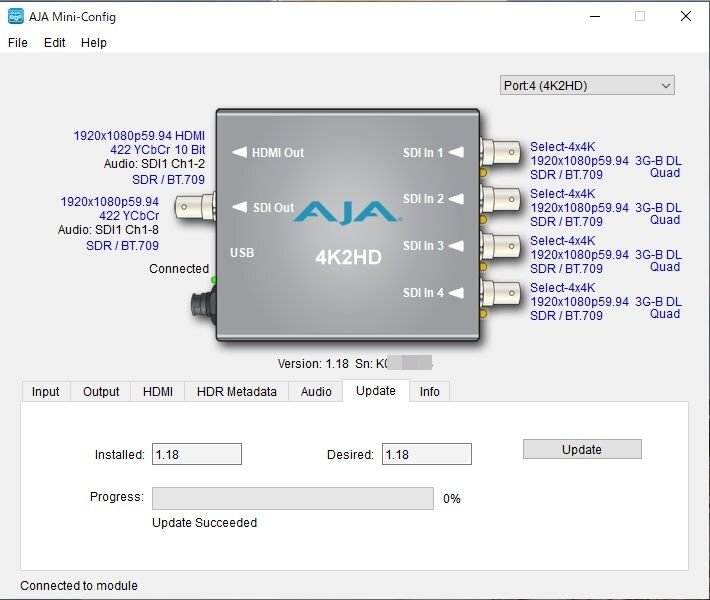Screen dimensions: 710x600
Task: Click the SDI In 3 BNC connector
Action: pos(502,246)
